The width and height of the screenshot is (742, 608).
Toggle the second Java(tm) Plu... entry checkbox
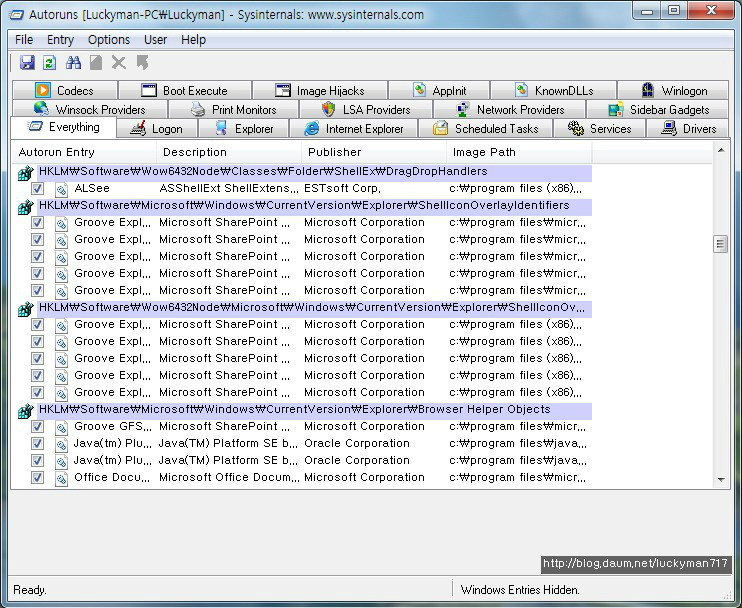pos(37,461)
